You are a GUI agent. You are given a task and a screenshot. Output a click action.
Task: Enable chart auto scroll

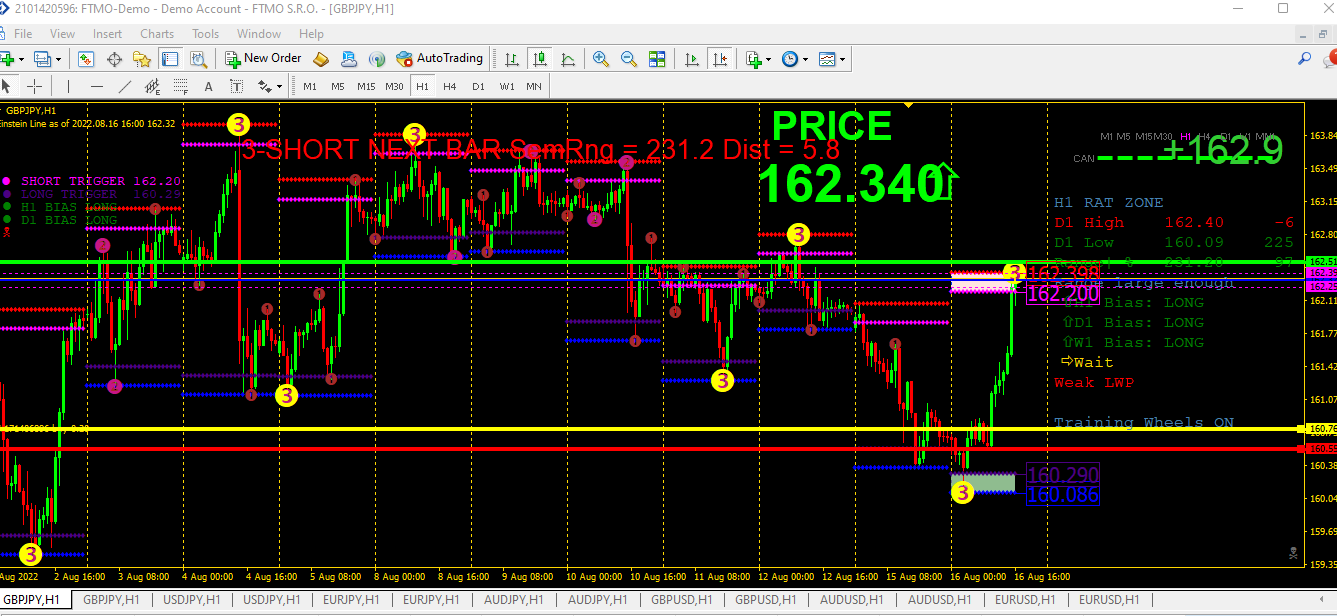[x=692, y=58]
